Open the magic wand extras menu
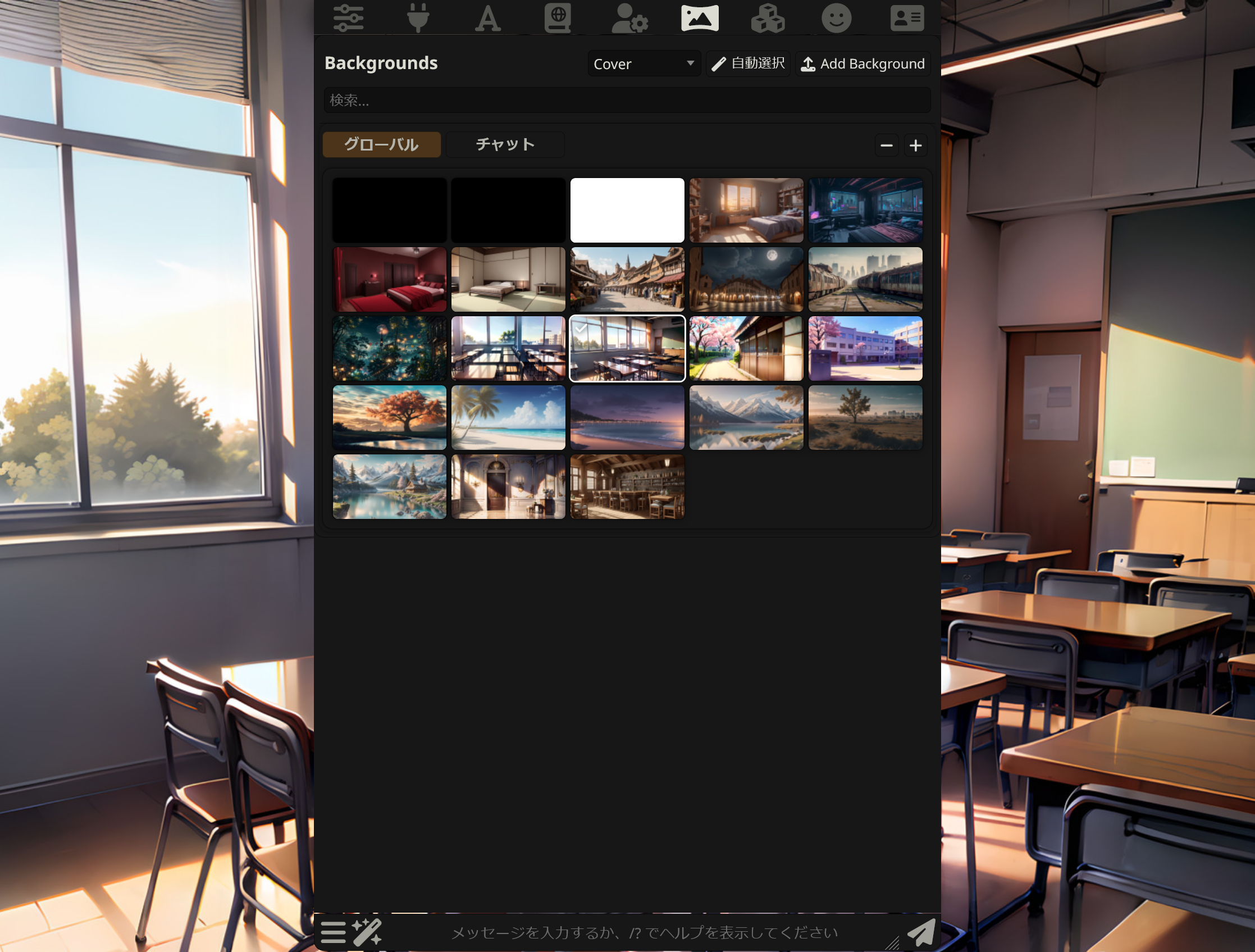This screenshot has width=1255, height=952. pos(367,932)
